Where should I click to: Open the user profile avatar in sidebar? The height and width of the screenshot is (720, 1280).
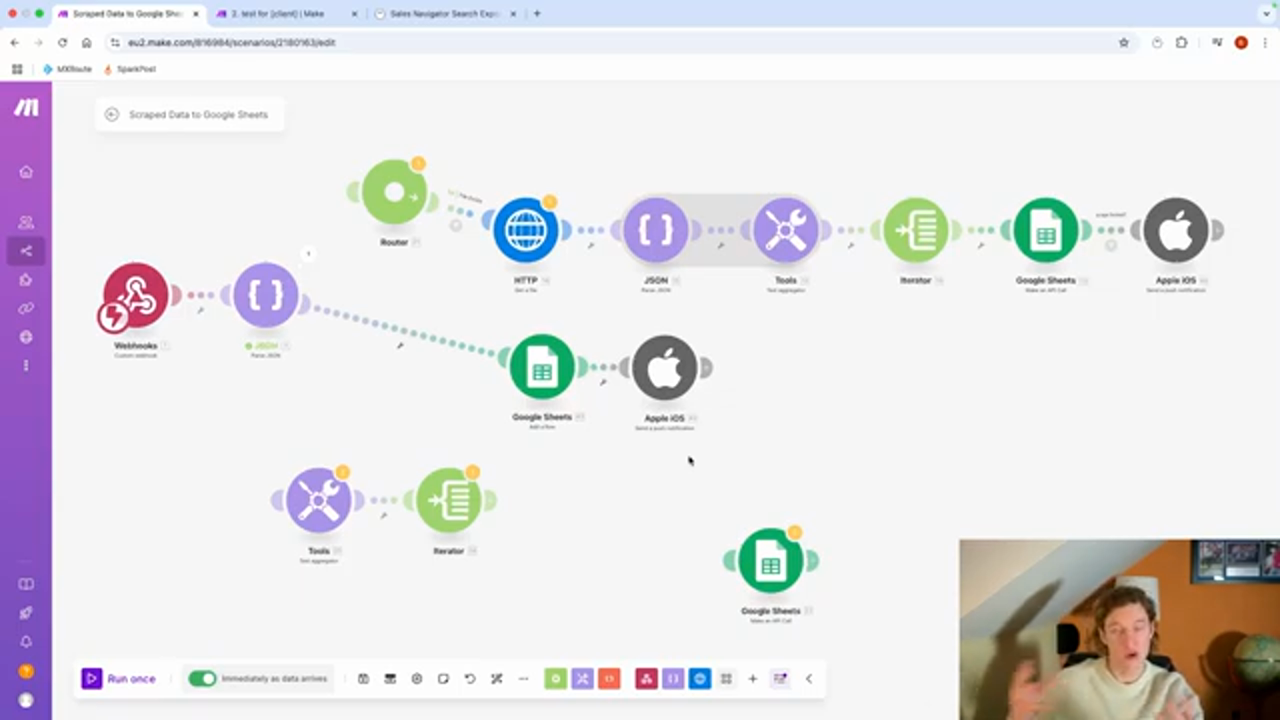pos(26,700)
